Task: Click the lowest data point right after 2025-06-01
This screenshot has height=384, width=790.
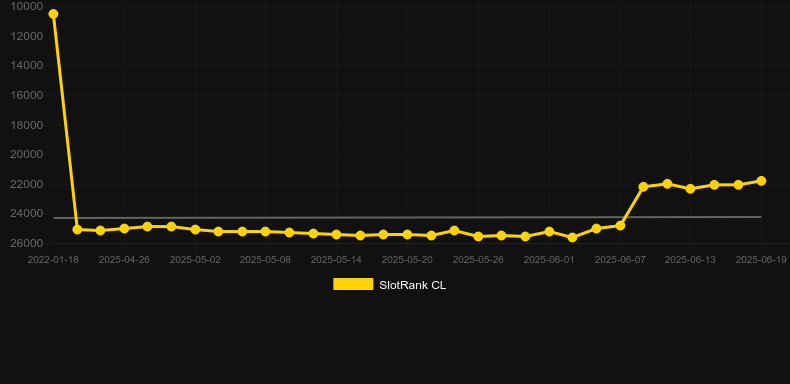Action: pos(572,237)
